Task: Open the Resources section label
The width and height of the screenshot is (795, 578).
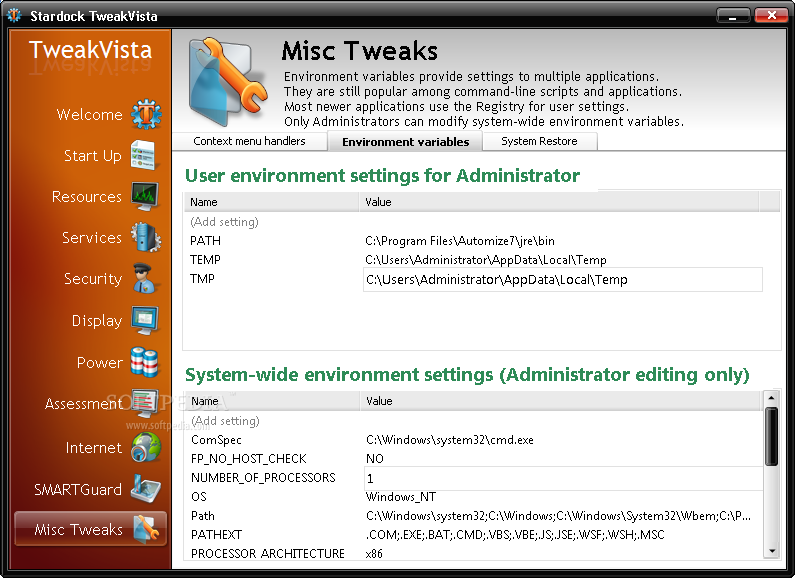Action: [x=87, y=197]
